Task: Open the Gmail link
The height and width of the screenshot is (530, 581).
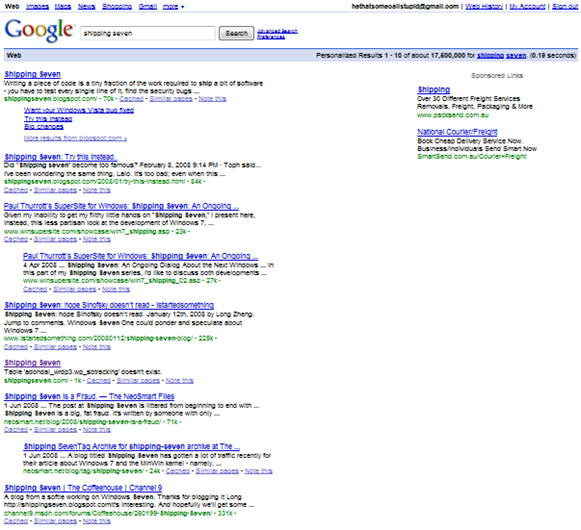Action: tap(147, 7)
